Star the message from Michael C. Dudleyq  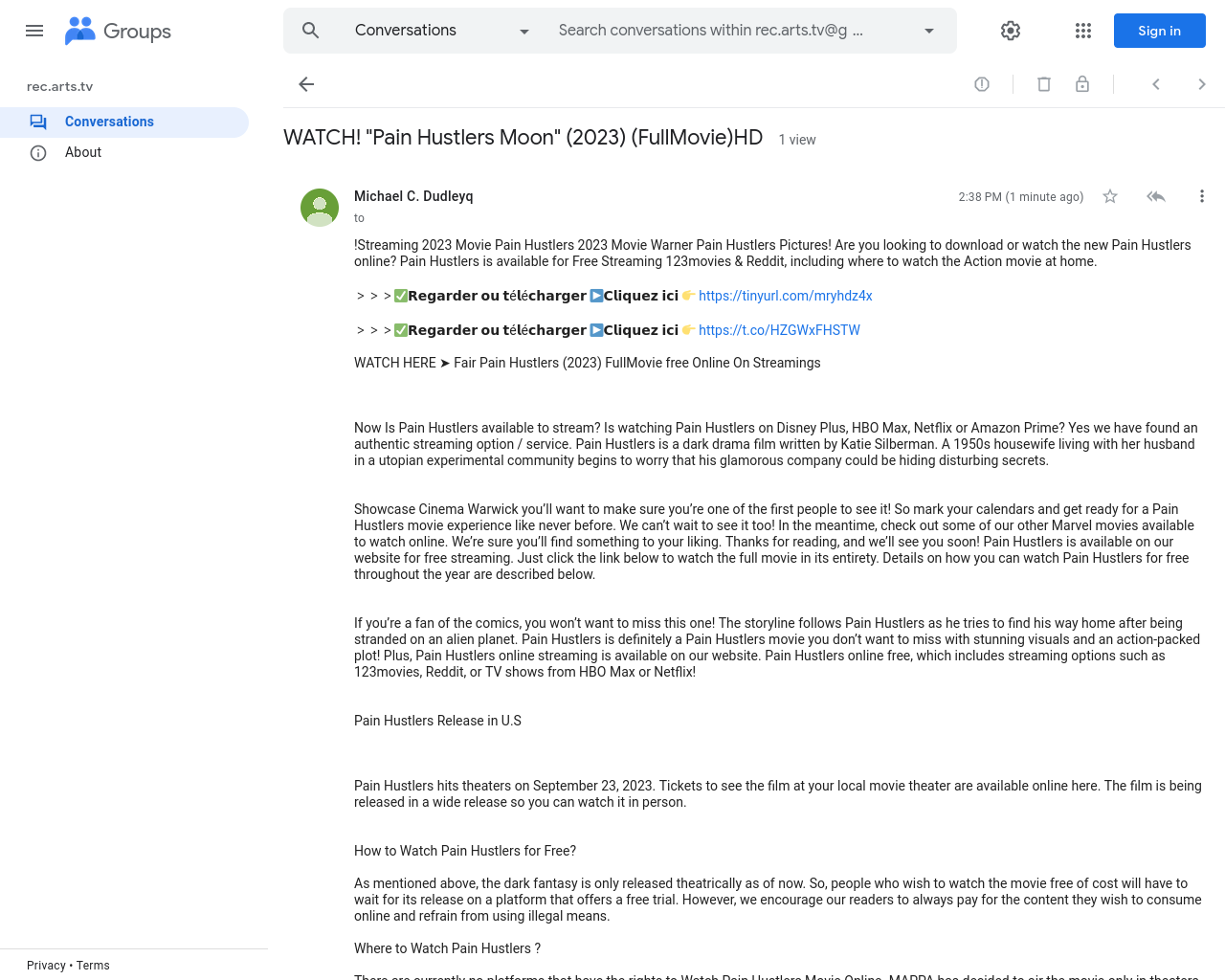tap(1110, 196)
